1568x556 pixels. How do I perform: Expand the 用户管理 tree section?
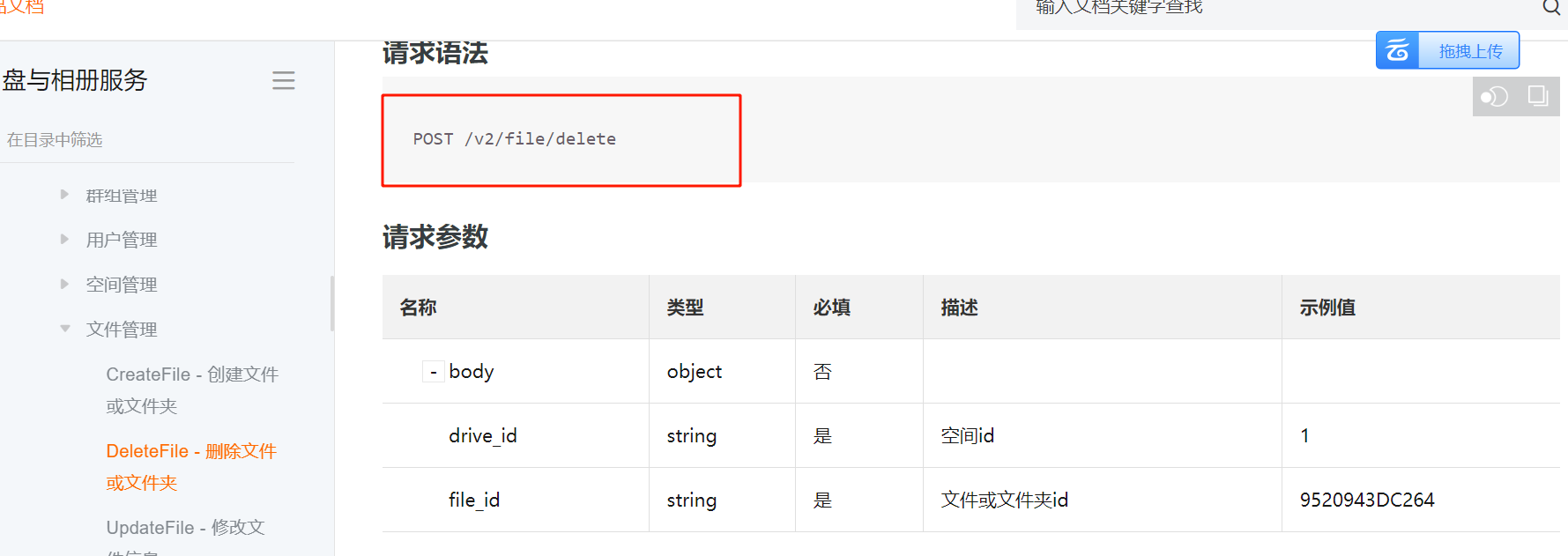[64, 239]
